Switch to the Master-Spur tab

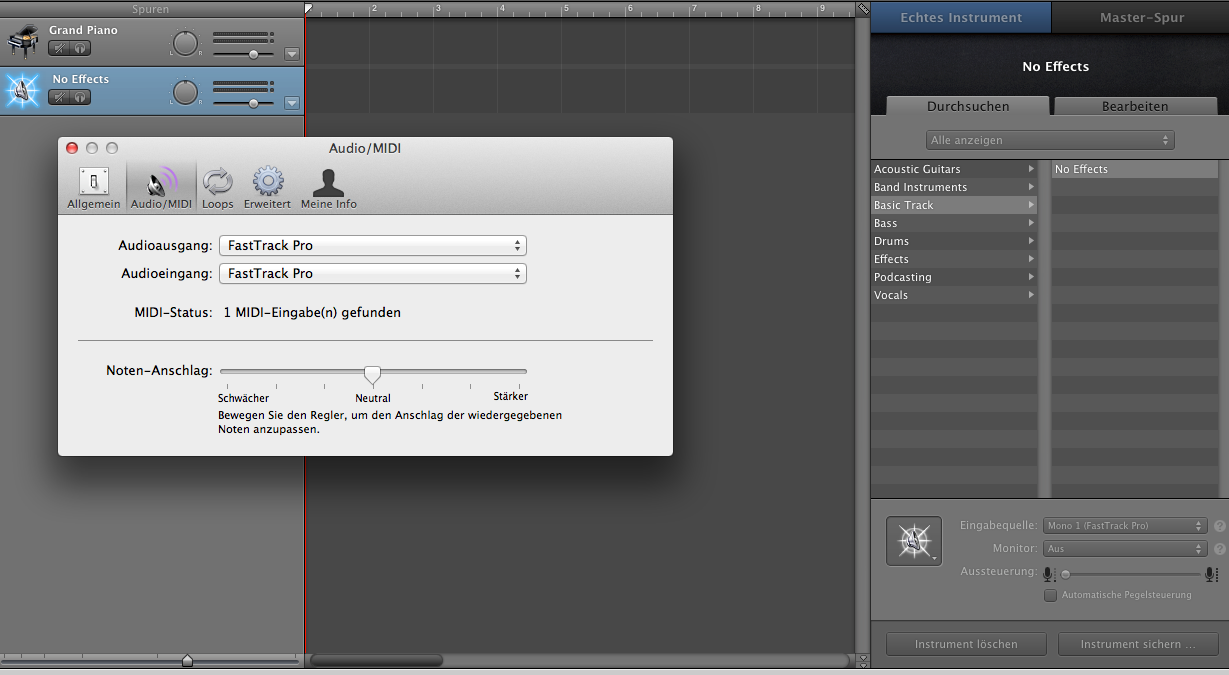(1141, 18)
